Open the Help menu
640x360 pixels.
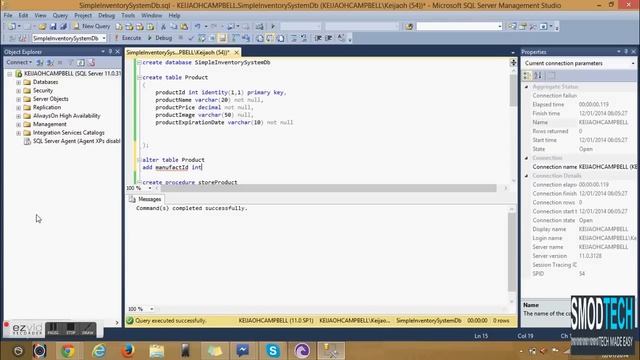pos(174,16)
